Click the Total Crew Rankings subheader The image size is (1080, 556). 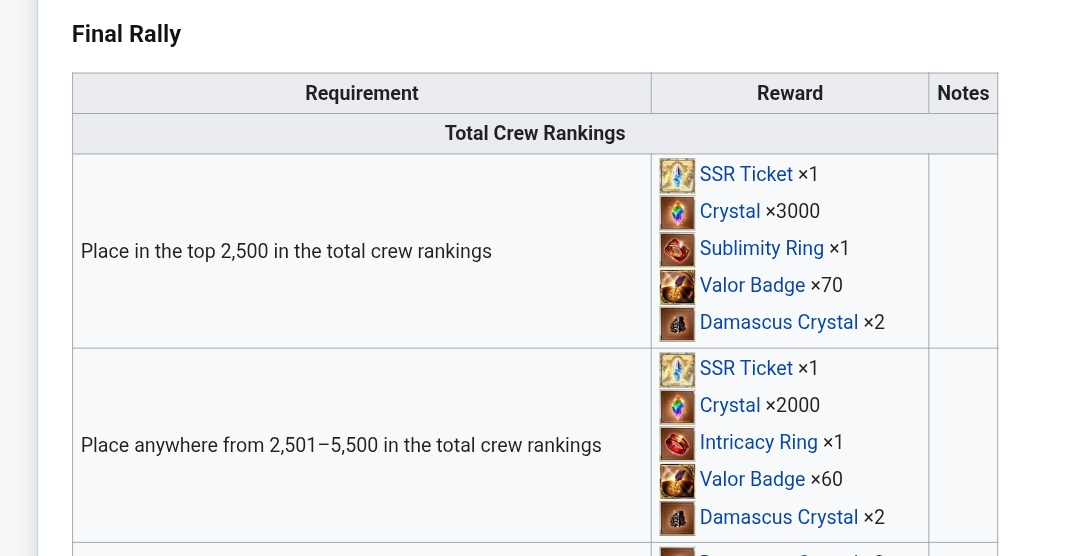[535, 134]
